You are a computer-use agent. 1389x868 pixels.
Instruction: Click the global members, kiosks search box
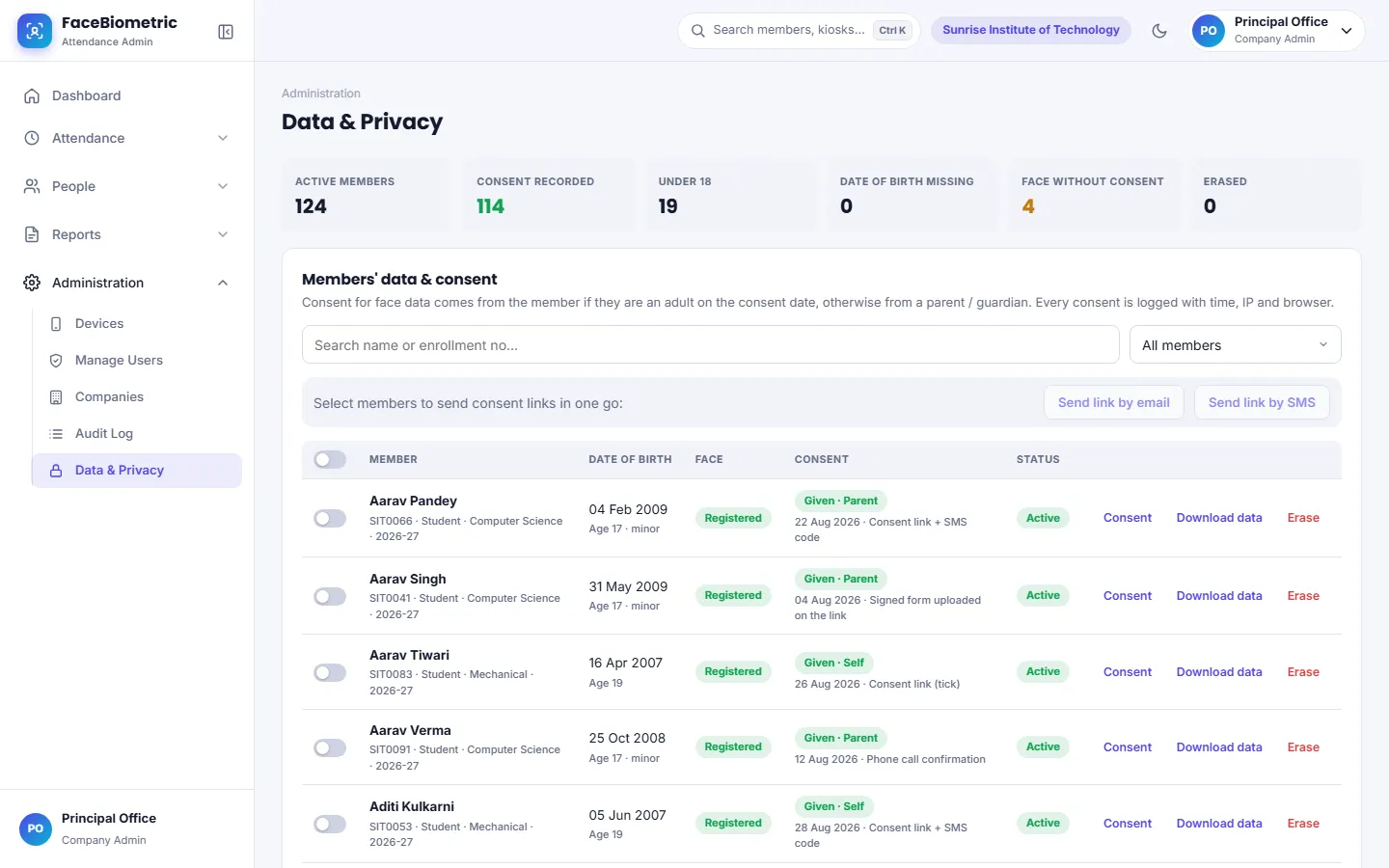(799, 31)
